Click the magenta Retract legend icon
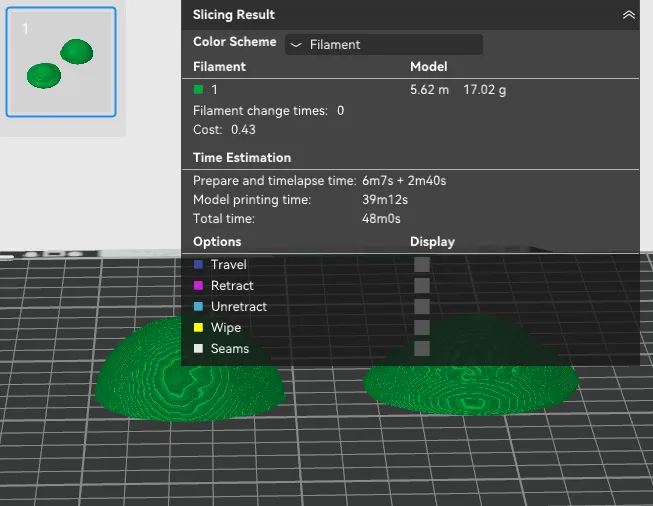The width and height of the screenshot is (653, 506). [x=198, y=286]
